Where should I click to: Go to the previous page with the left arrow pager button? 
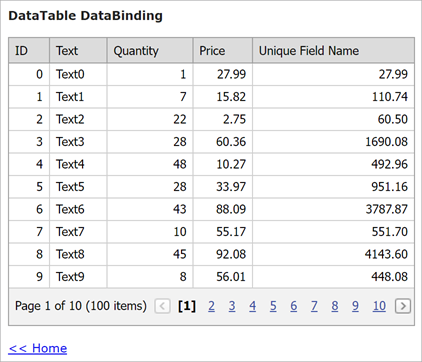[162, 306]
